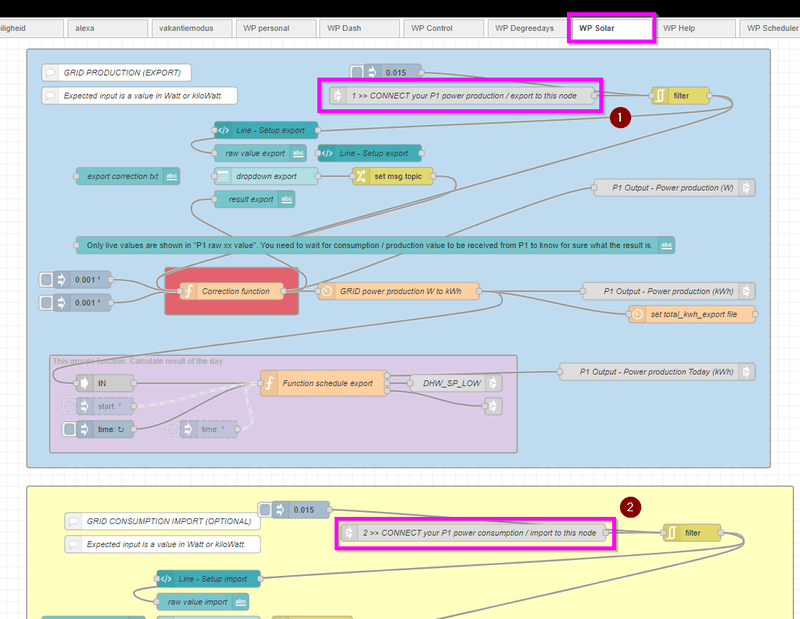
Task: Click the group label 'Calculate result of the day'
Action: click(138, 361)
